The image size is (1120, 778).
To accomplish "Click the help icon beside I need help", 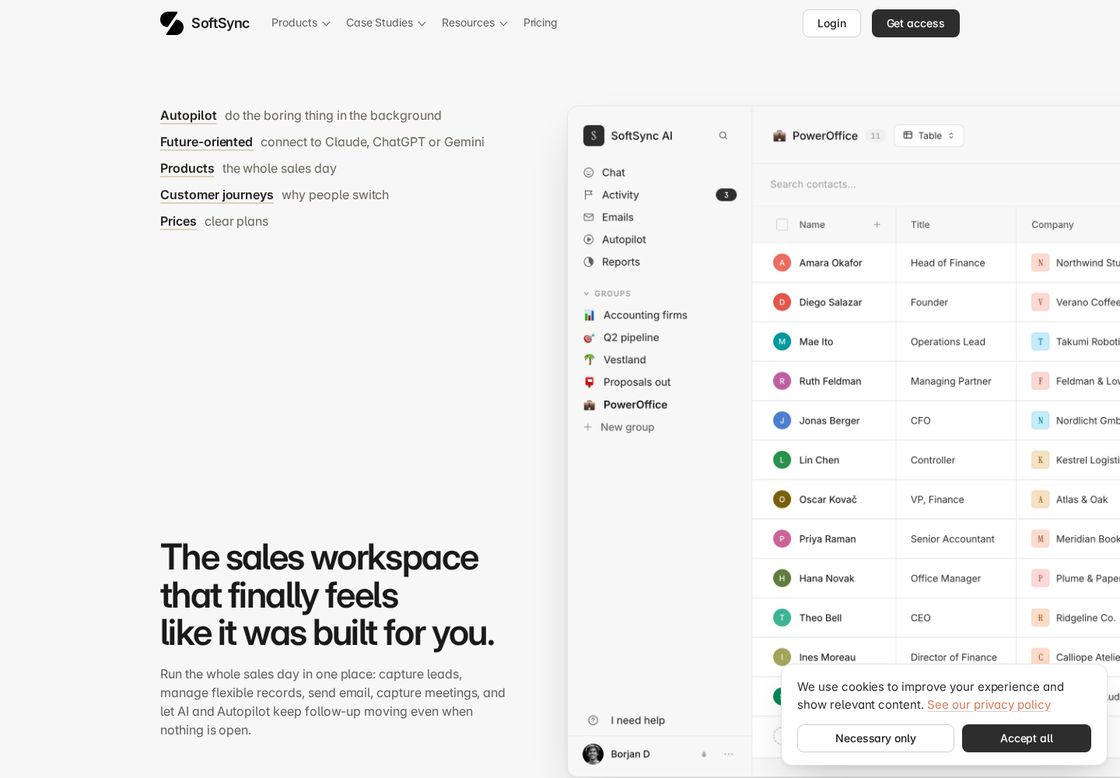I will point(593,720).
